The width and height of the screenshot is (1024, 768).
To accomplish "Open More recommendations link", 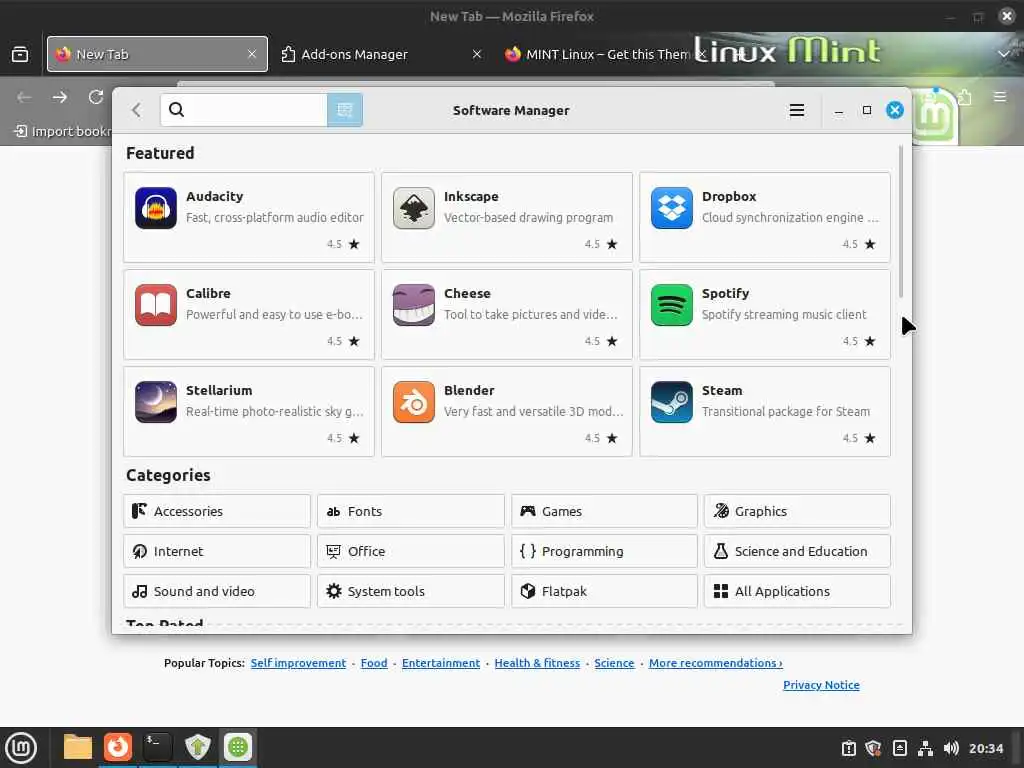I will tap(716, 663).
